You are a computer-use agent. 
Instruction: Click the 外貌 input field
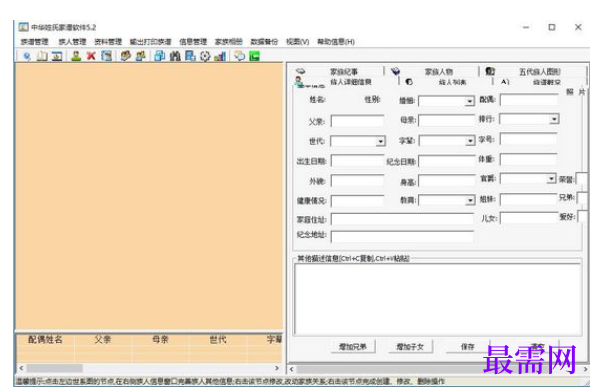pos(357,181)
